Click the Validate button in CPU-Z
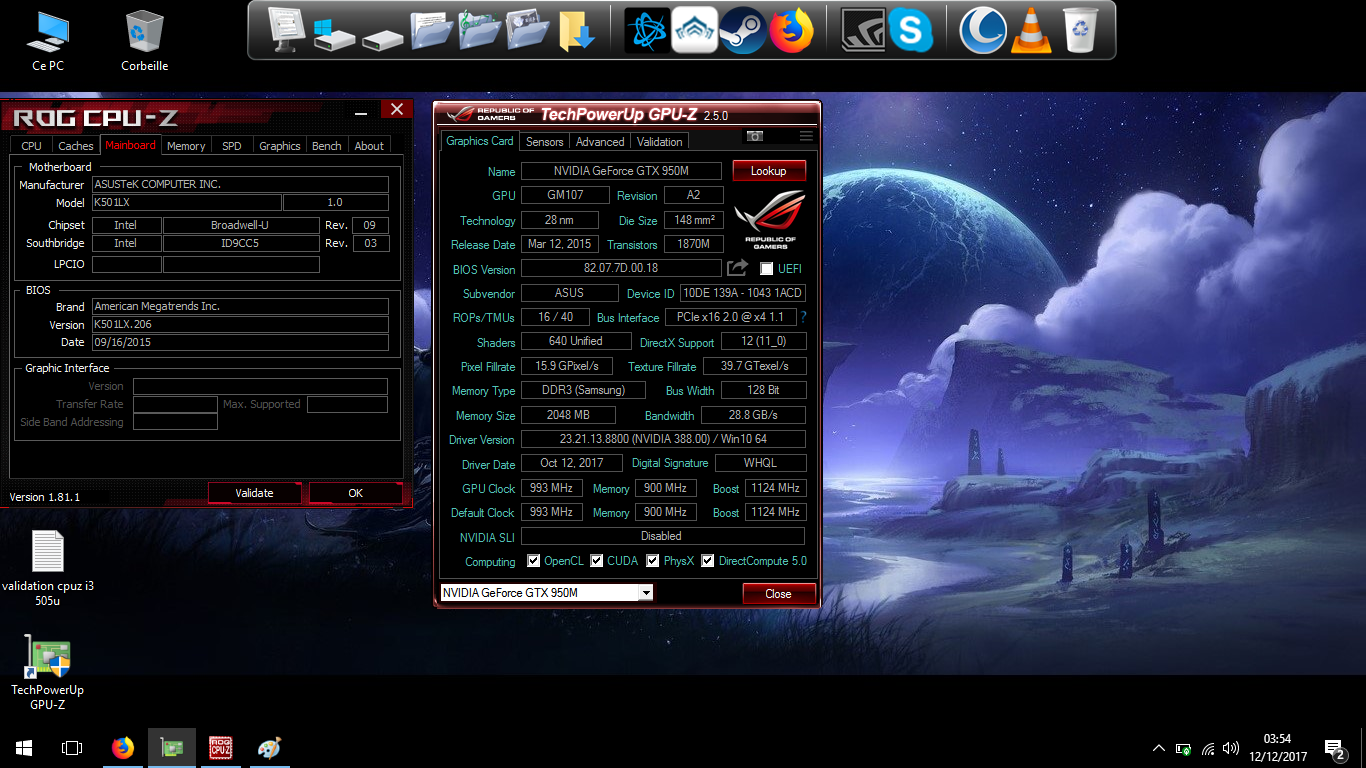 pos(254,493)
